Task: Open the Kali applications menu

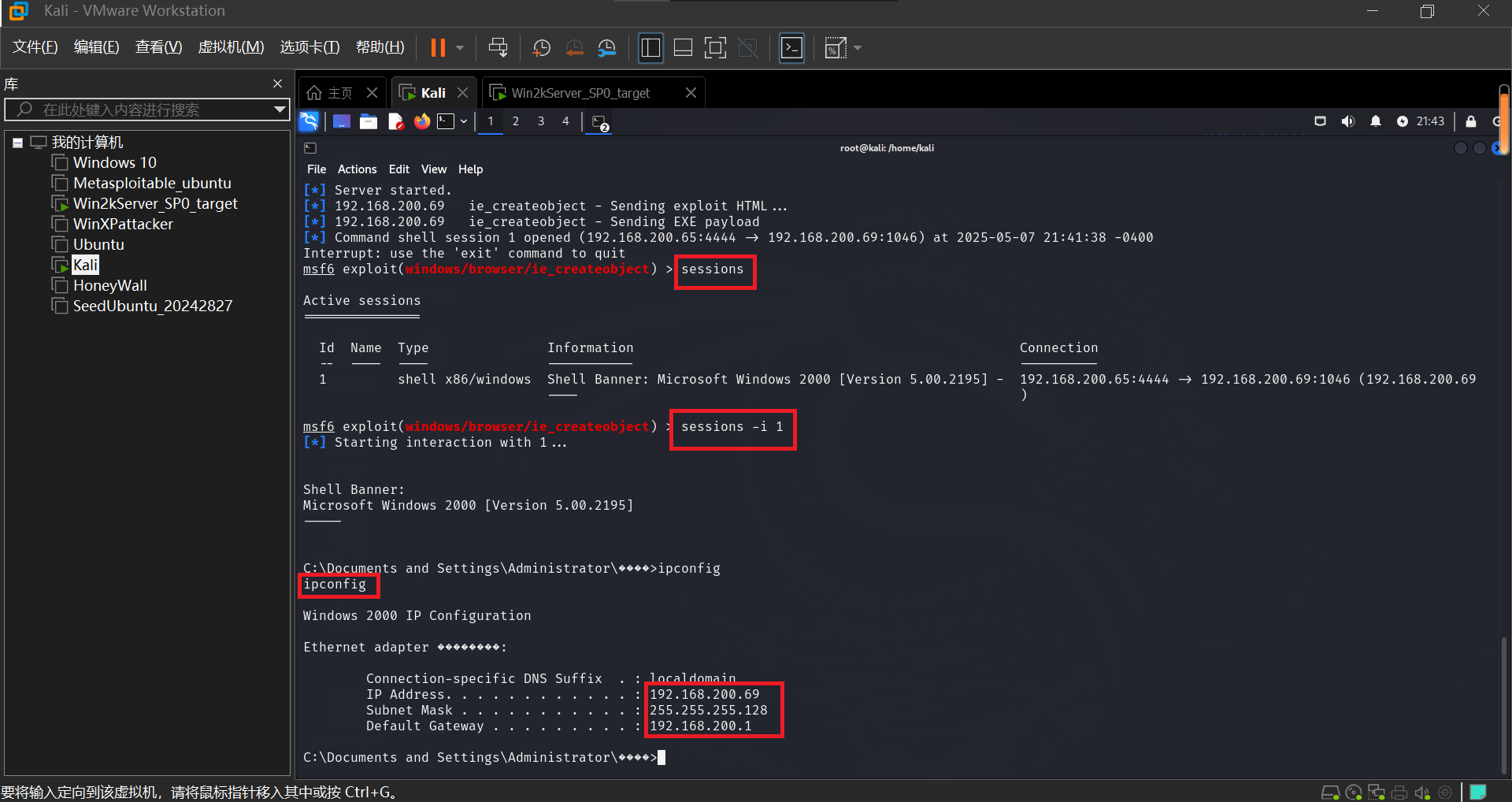Action: tap(309, 121)
